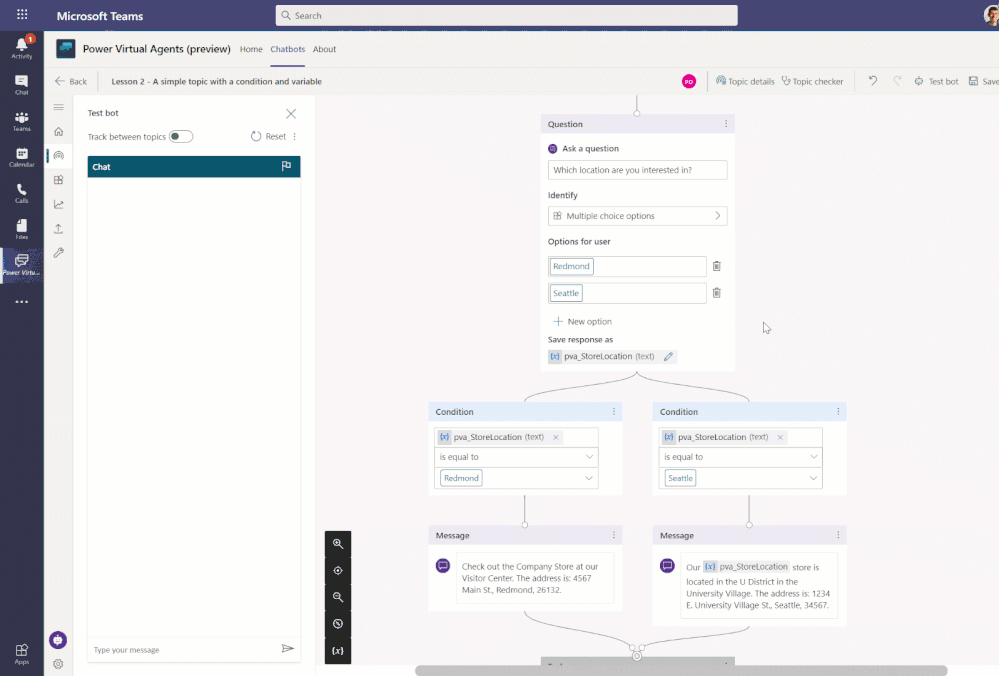Delete the Seattle option with trash icon
Screen dimensions: 999x676
coord(717,293)
